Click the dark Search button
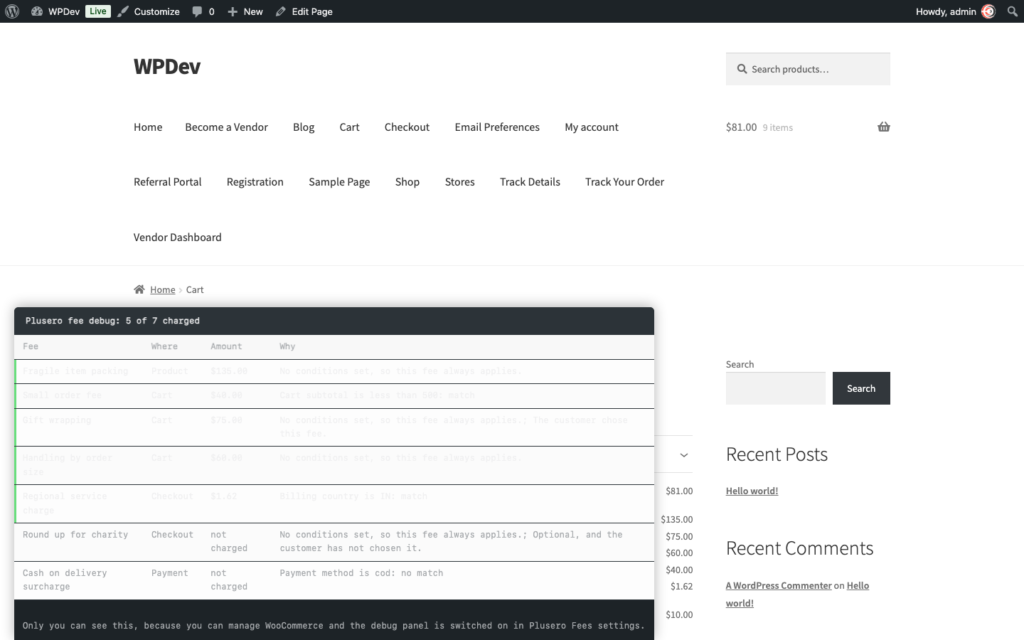This screenshot has width=1024, height=640. pyautogui.click(x=861, y=388)
